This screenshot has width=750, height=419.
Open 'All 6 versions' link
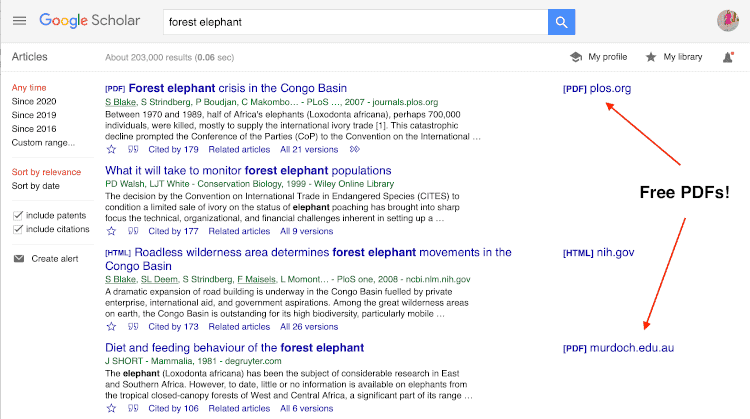307,408
